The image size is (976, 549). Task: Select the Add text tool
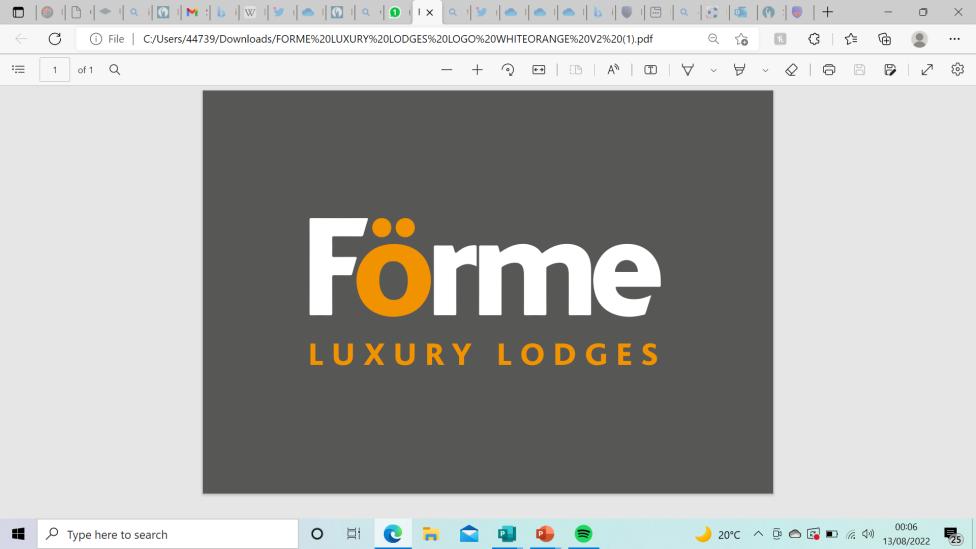click(650, 70)
